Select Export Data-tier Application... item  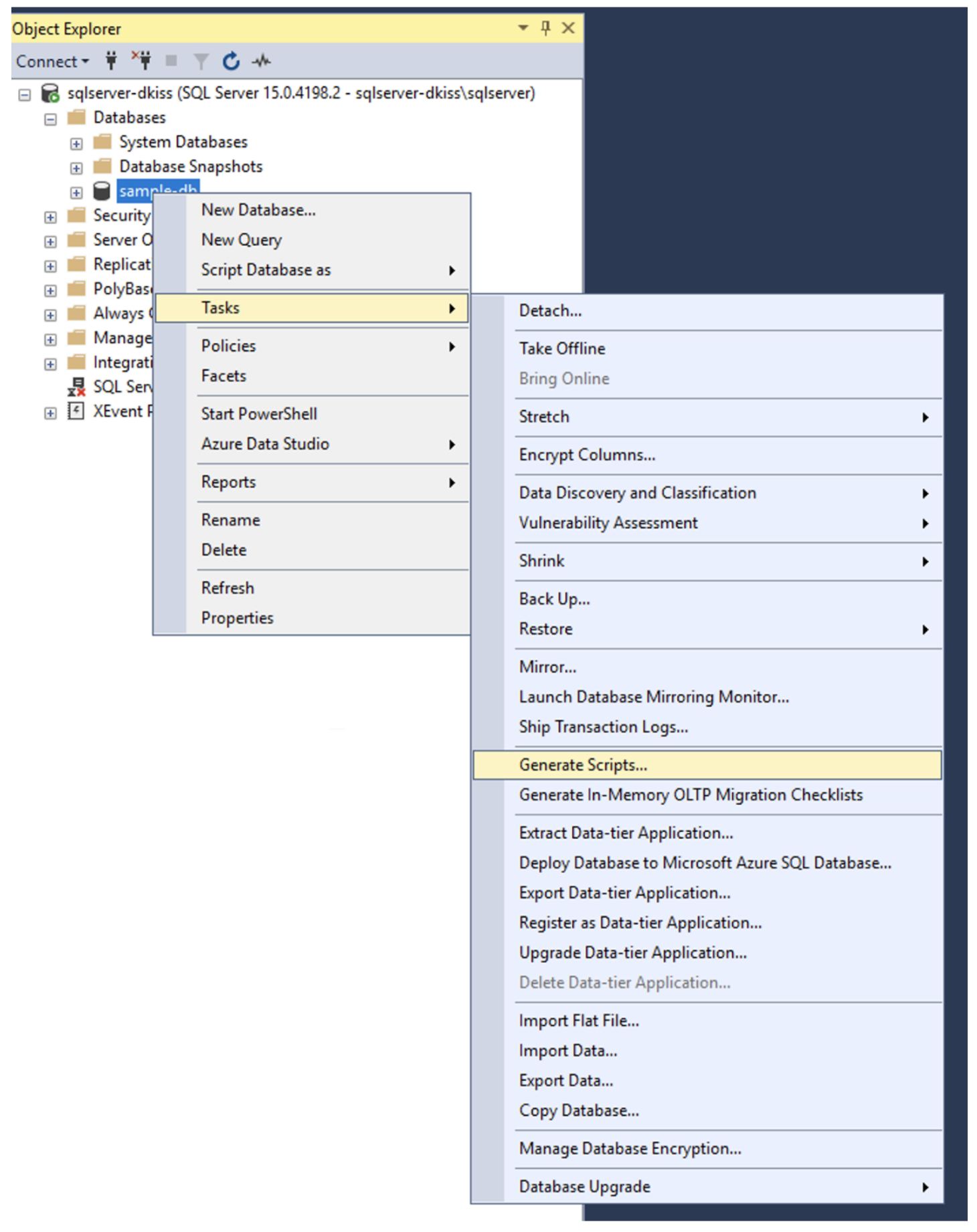coord(707,893)
